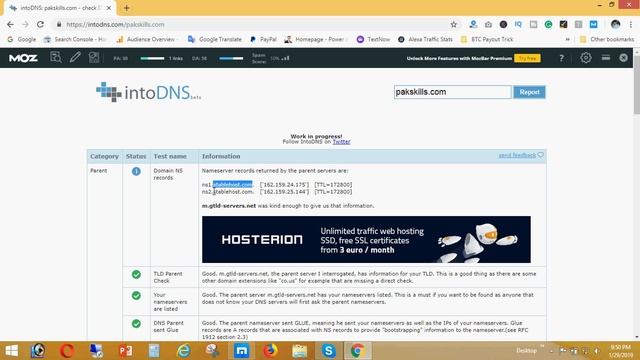Close the intoDNS pakskills.com tab
The image size is (640, 360).
(x=109, y=8)
